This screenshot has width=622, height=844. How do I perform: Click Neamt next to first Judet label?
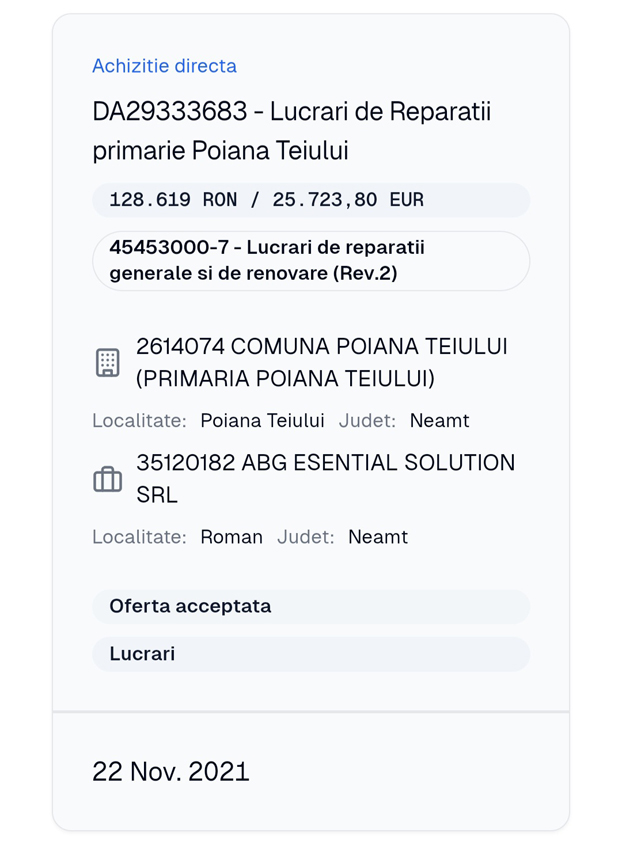tap(440, 421)
